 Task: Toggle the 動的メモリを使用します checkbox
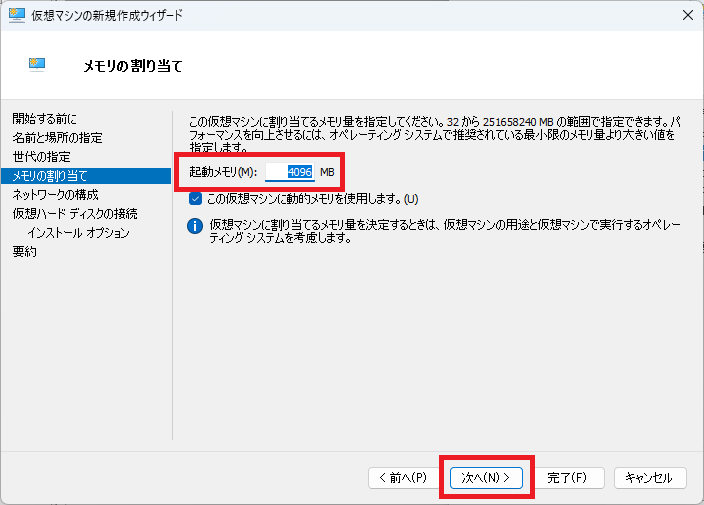(x=195, y=198)
